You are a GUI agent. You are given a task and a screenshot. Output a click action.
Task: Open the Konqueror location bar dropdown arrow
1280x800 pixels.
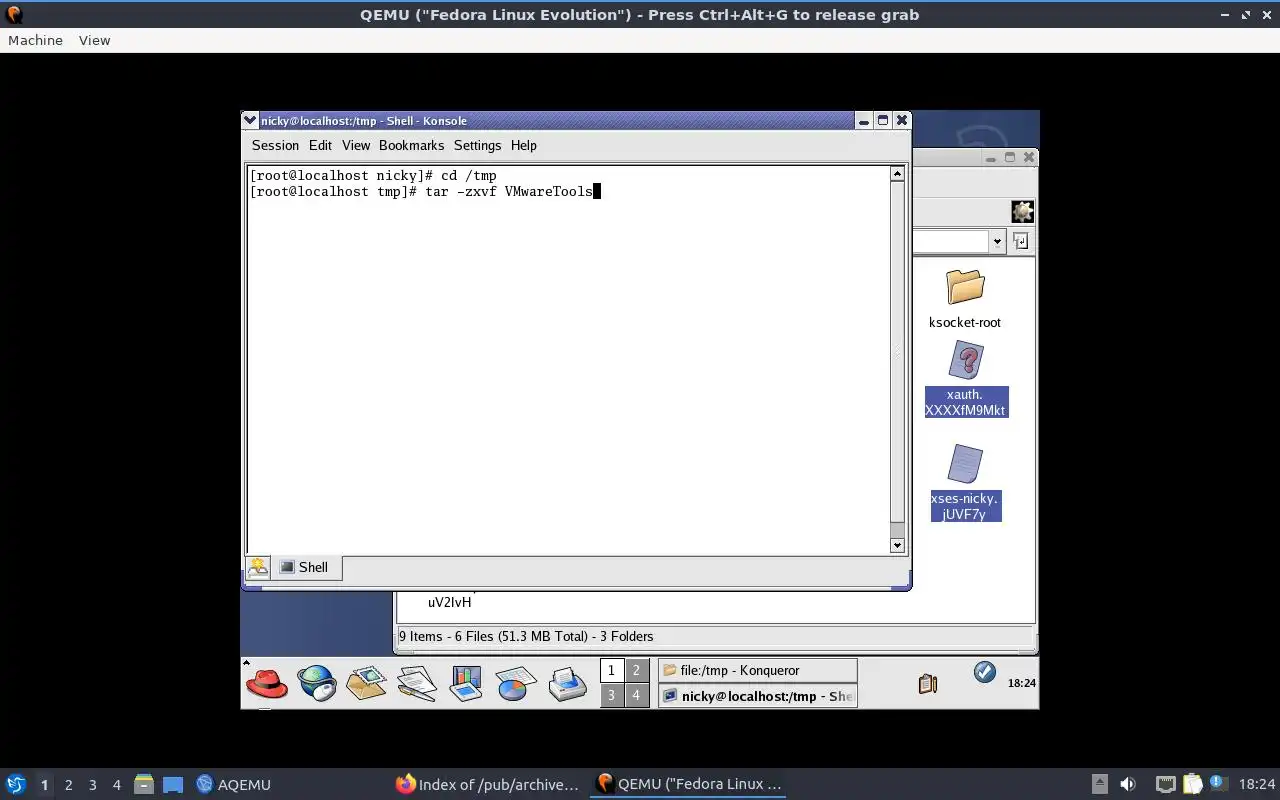point(997,241)
